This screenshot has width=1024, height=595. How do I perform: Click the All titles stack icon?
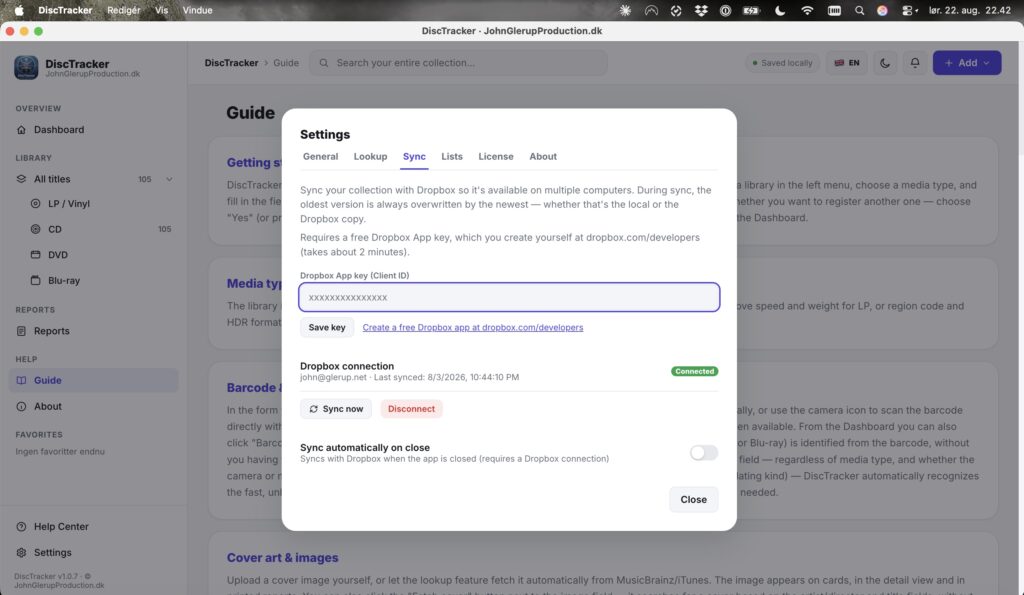tap(22, 179)
